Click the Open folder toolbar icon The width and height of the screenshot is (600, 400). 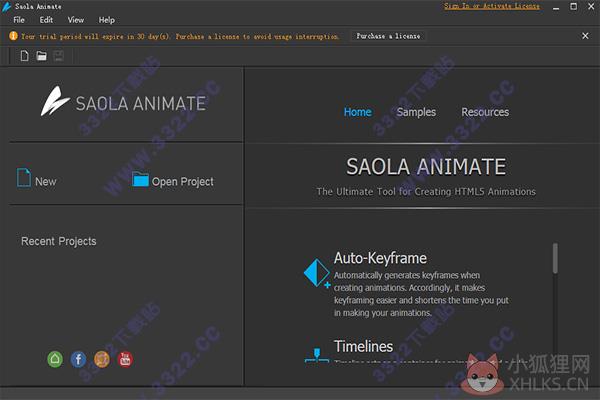coord(41,56)
